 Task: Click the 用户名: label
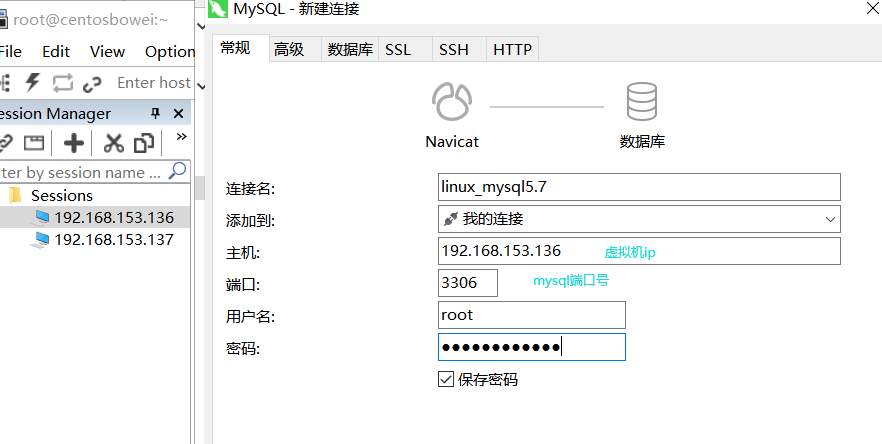[x=250, y=317]
